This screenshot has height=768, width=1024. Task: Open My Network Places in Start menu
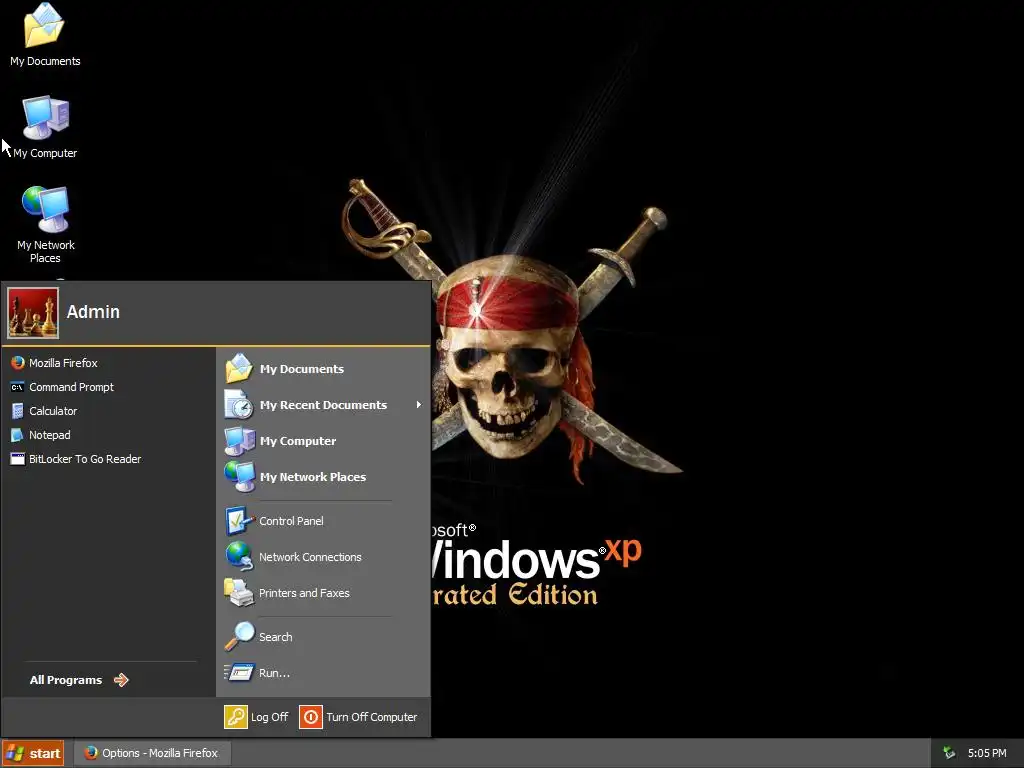(x=324, y=477)
